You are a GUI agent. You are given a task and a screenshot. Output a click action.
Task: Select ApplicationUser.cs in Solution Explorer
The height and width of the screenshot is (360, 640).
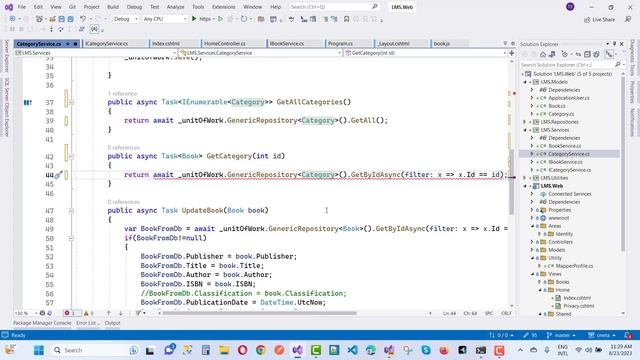569,98
